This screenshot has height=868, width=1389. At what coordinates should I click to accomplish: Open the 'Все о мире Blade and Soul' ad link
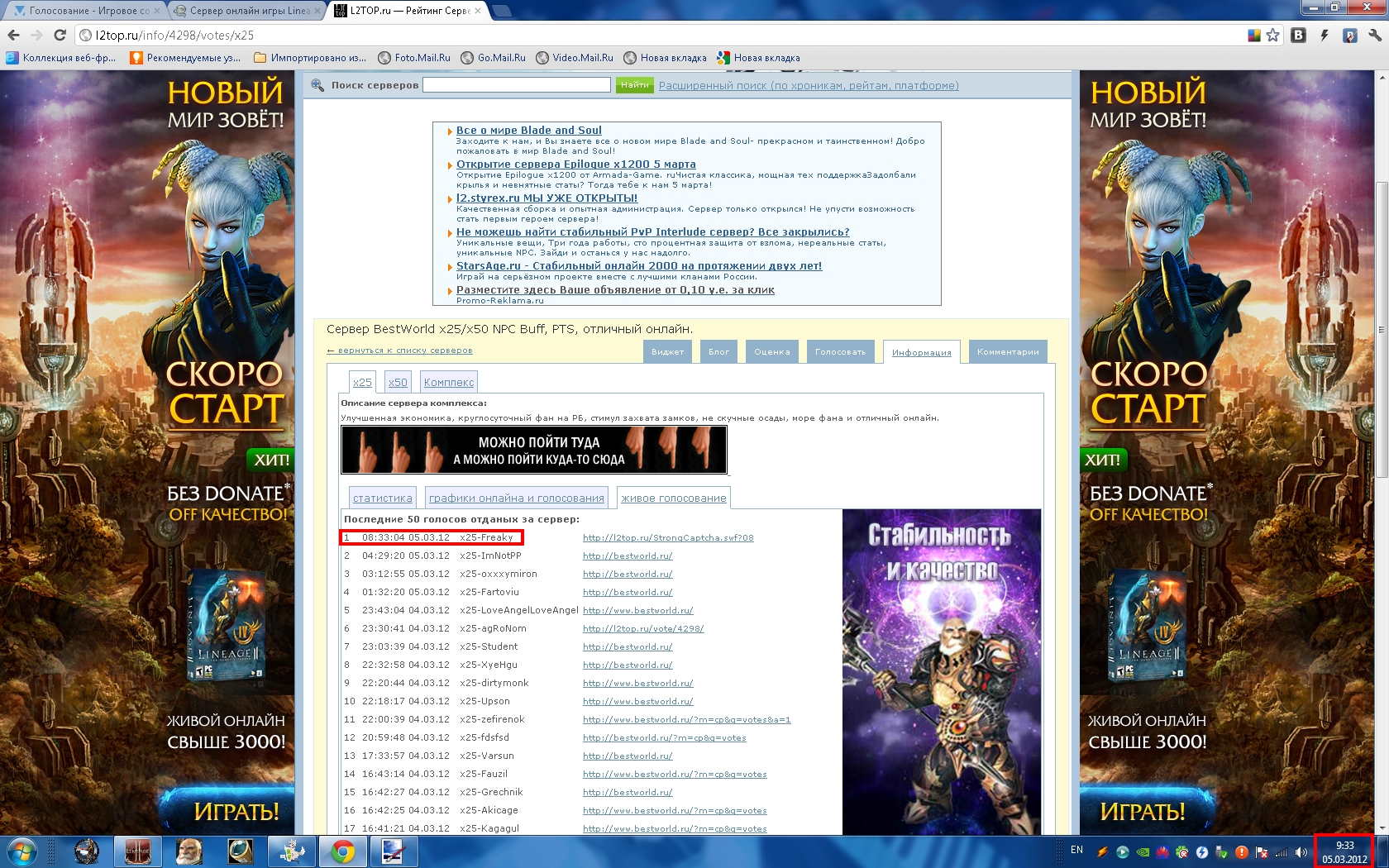[529, 130]
